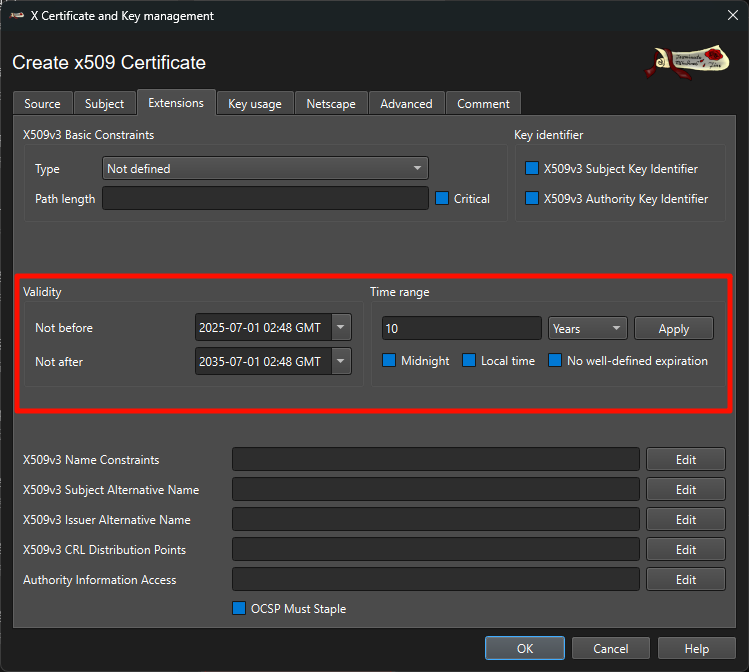This screenshot has height=672, width=749.
Task: Click the time range number field showing 10
Action: pyautogui.click(x=461, y=328)
